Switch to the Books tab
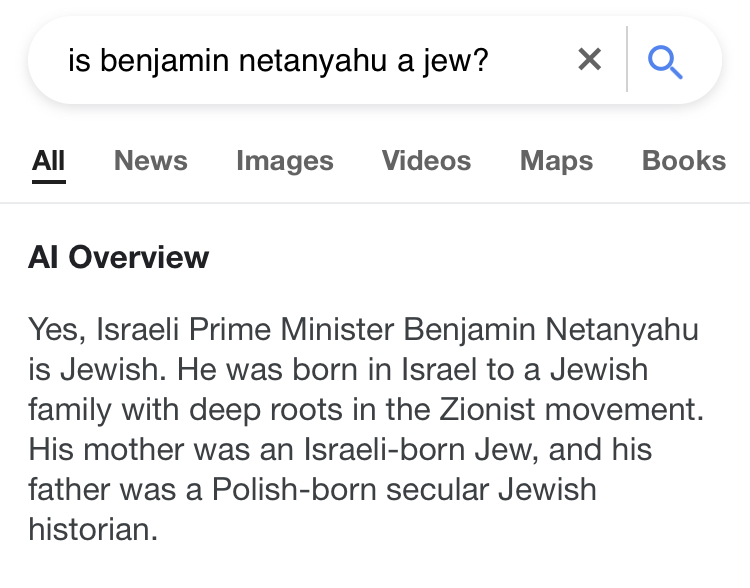750x588 pixels. coord(684,160)
